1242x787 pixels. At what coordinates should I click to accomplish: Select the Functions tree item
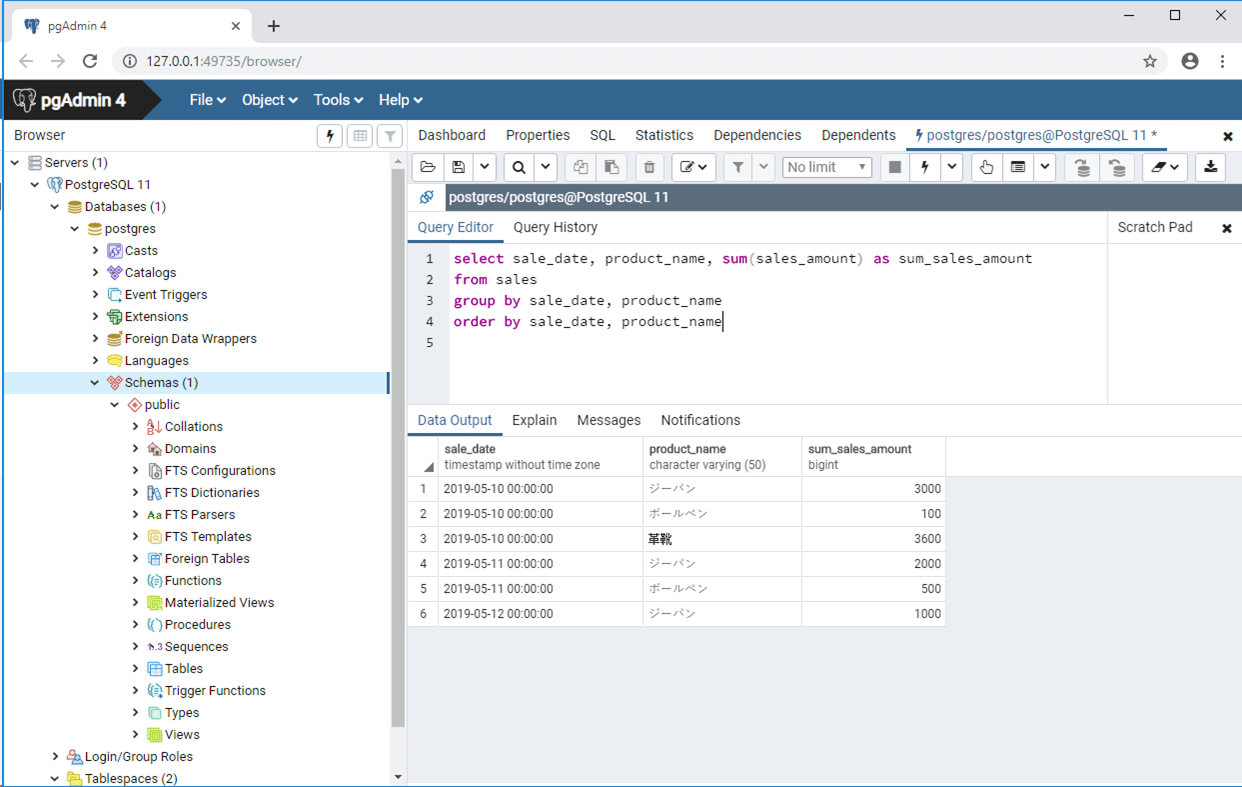pos(193,580)
